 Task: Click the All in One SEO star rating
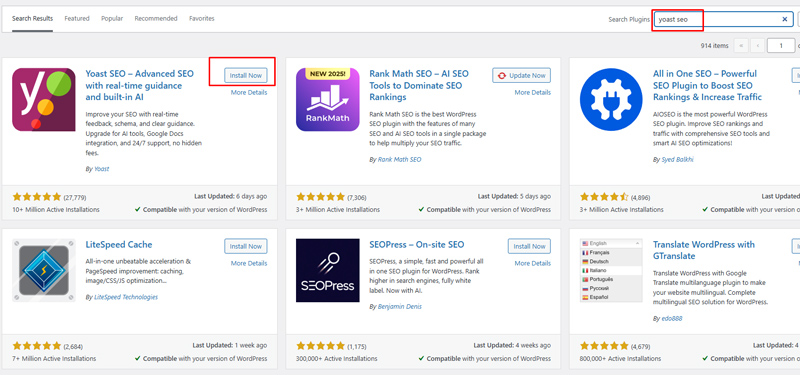pos(604,197)
